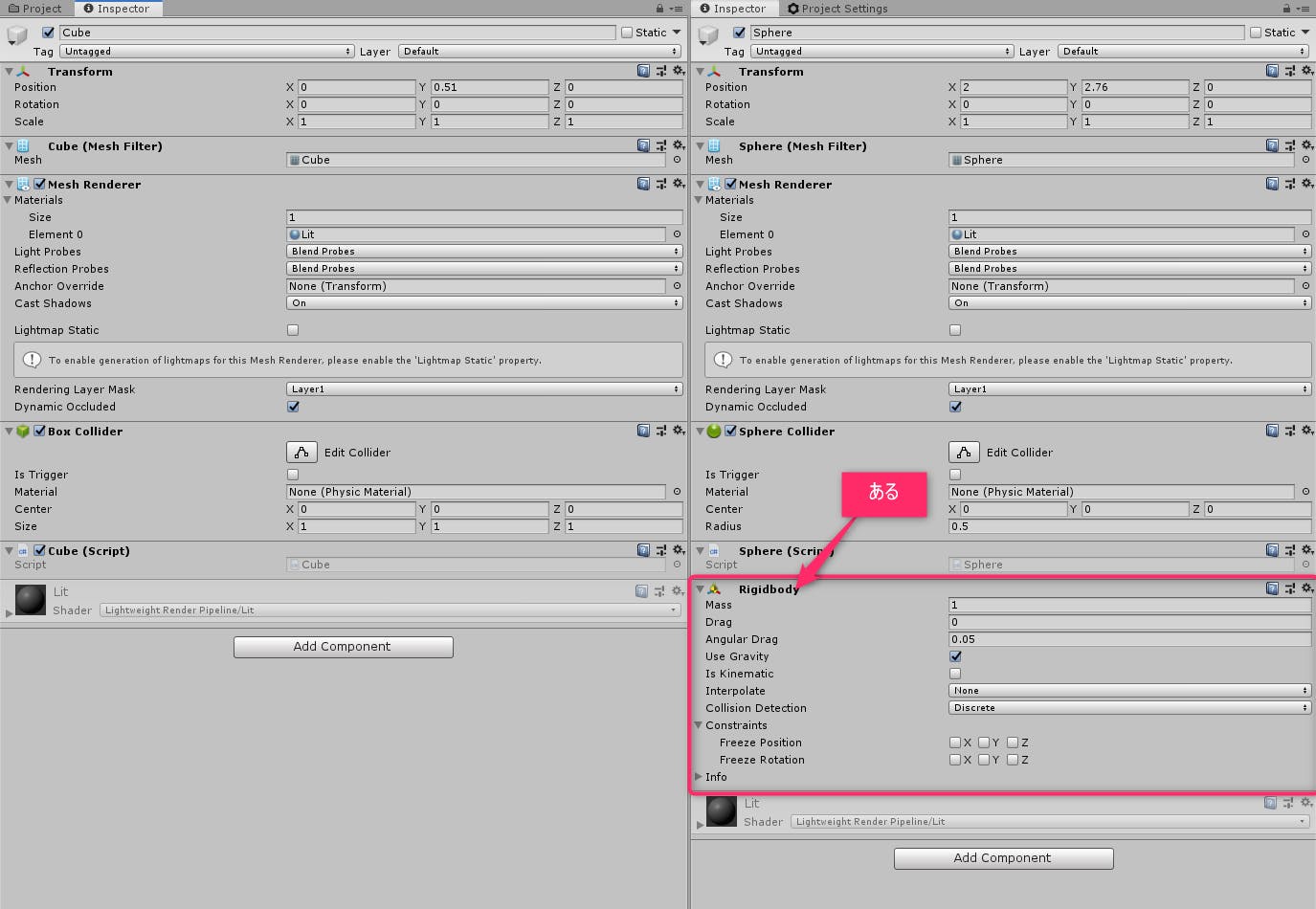Open gear menu of Sphere (Script) component
Image resolution: width=1316 pixels, height=909 pixels.
1307,550
